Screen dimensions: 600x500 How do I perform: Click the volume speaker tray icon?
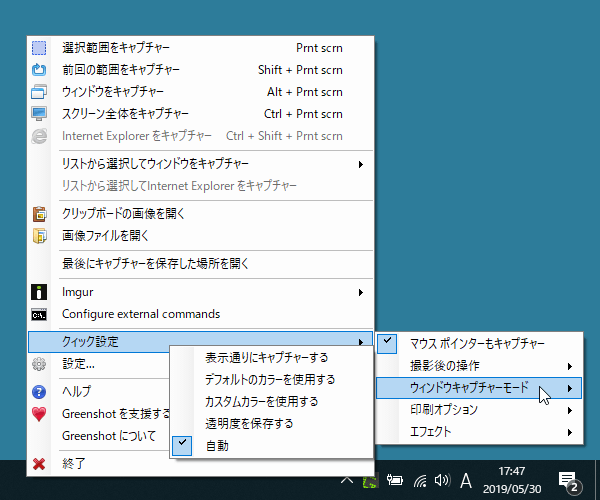click(x=442, y=480)
